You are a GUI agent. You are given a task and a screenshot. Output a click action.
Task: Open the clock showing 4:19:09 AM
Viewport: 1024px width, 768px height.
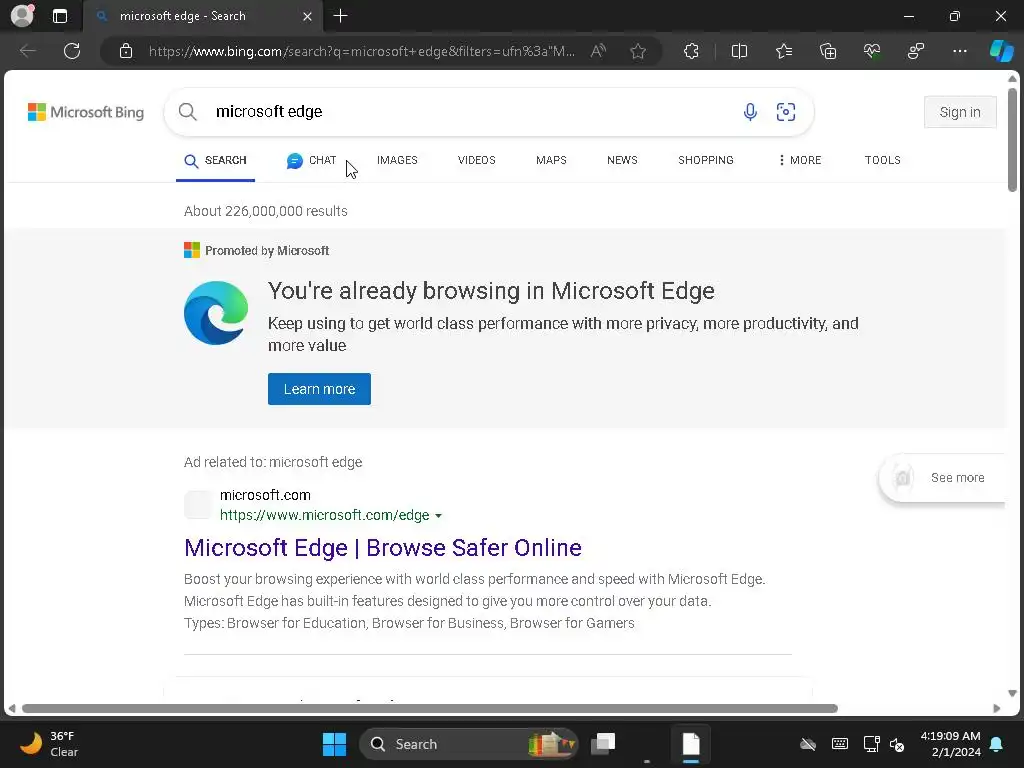click(951, 744)
